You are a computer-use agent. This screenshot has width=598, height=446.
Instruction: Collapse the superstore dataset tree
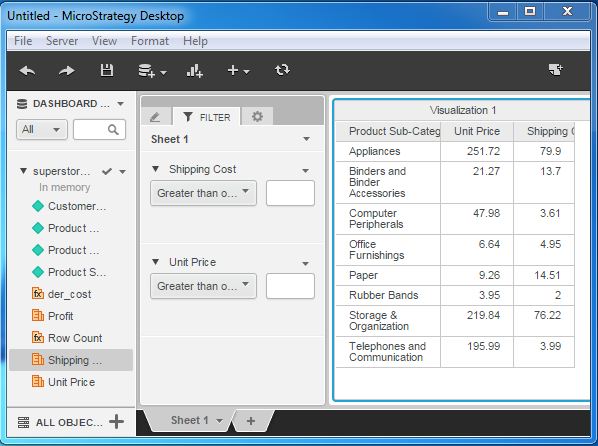(23, 171)
